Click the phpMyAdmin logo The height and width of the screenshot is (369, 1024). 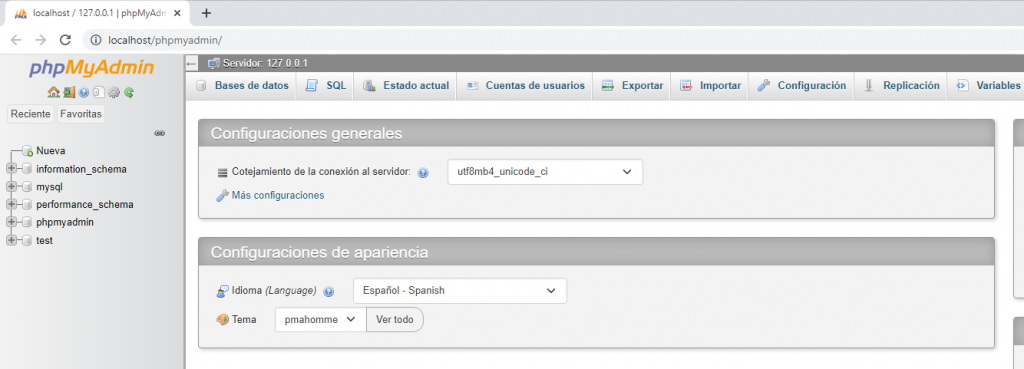click(91, 68)
